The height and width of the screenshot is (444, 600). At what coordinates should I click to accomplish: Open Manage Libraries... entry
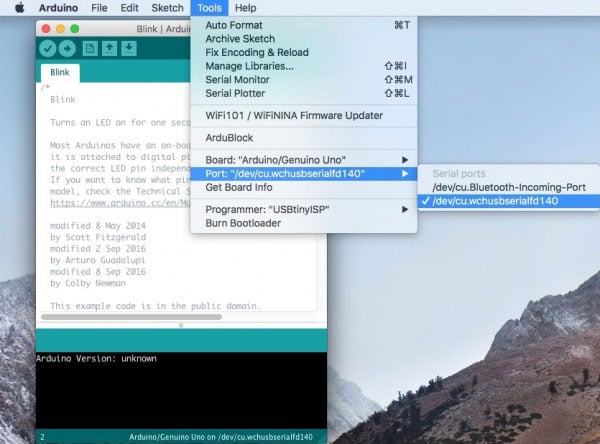[x=304, y=66]
